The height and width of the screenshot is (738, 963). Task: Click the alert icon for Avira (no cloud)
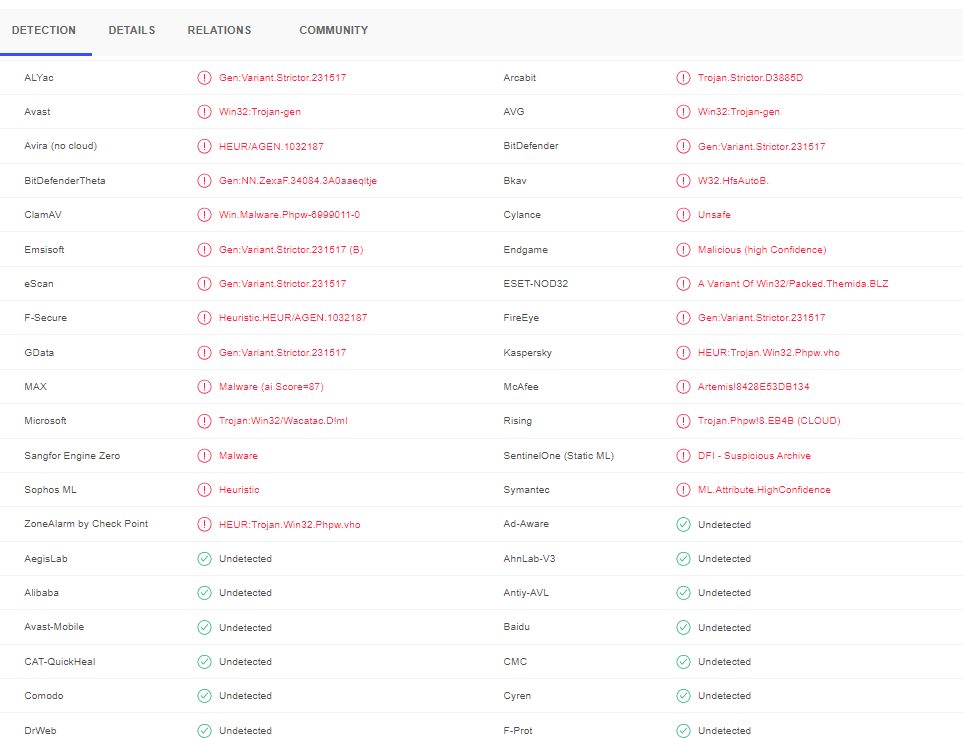pyautogui.click(x=204, y=146)
